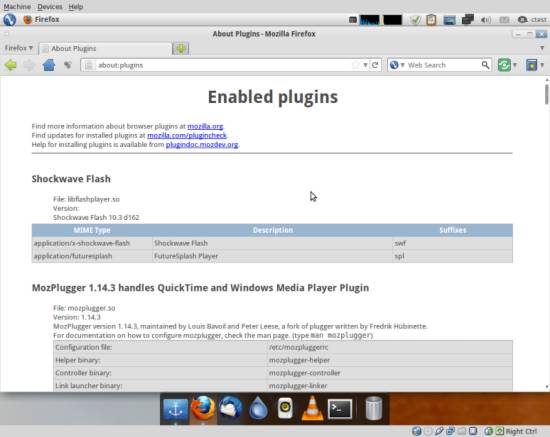Bookmark this page with the star
Image resolution: width=550 pixels, height=437 pixels.
coord(356,65)
